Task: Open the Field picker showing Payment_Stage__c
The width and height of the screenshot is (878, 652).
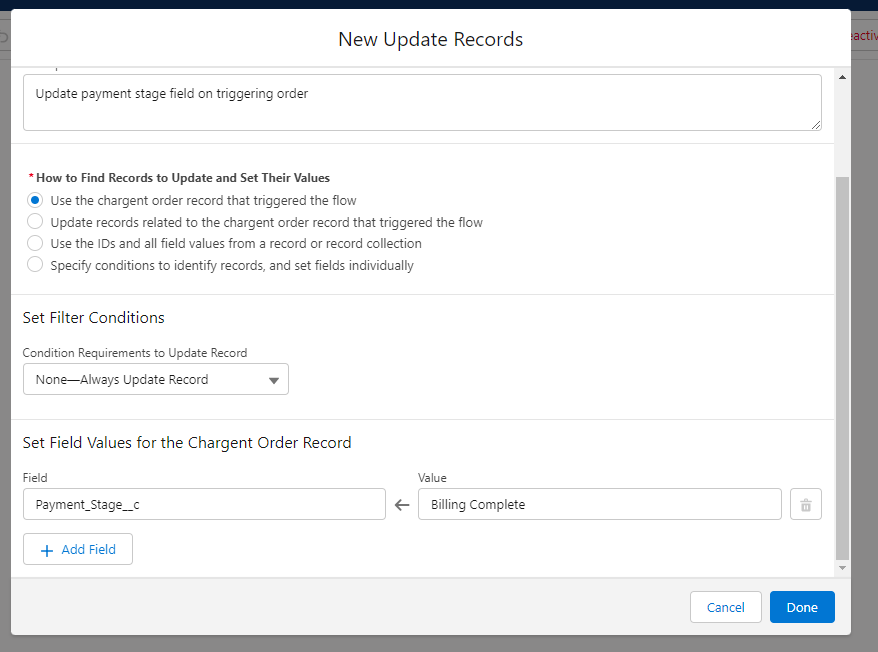Action: tap(204, 504)
